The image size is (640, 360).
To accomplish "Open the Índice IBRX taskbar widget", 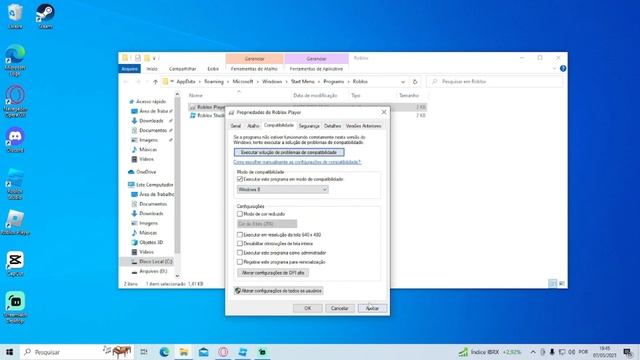I will (x=490, y=352).
